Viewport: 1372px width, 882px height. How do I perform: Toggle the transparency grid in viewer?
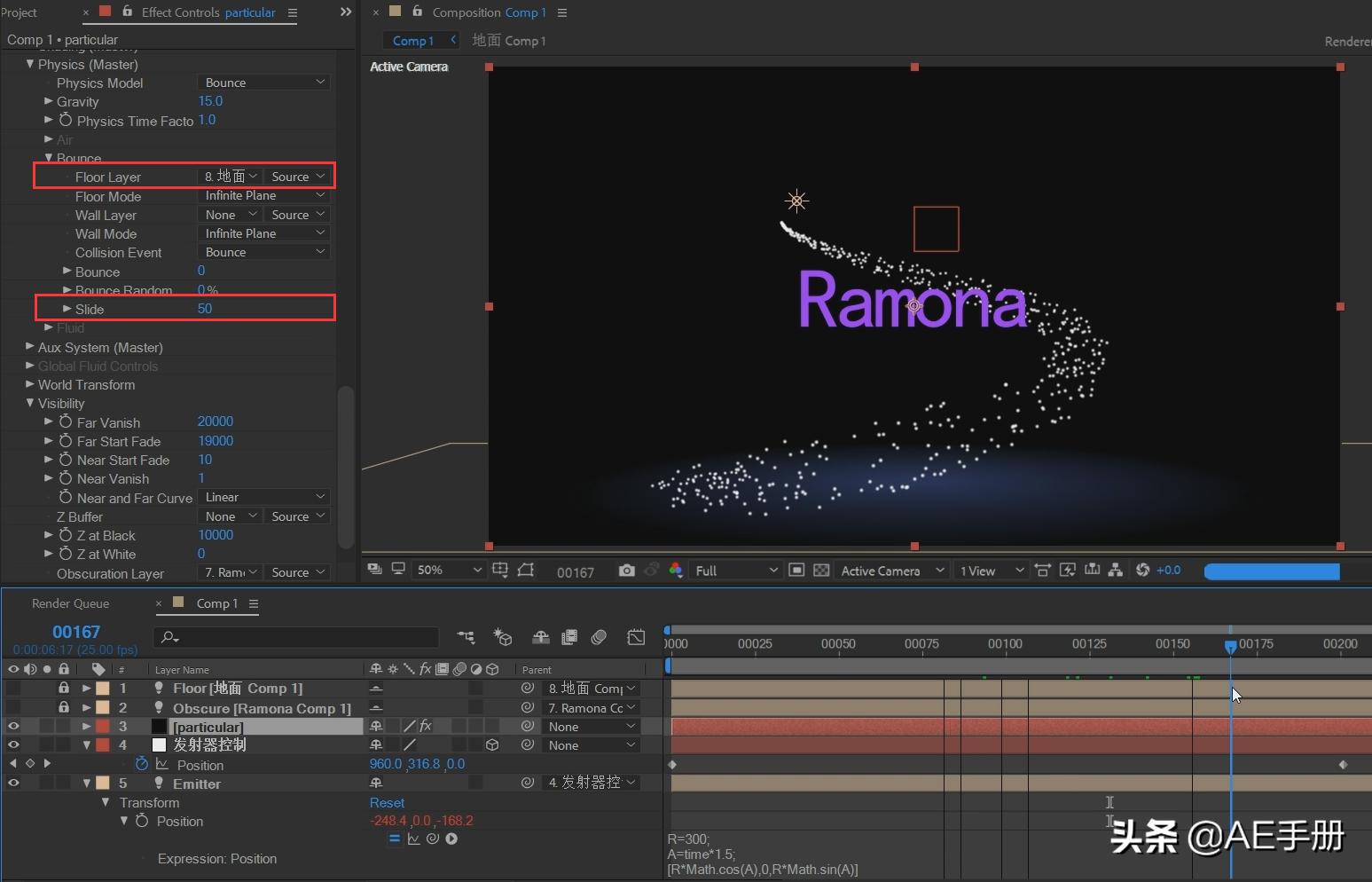click(x=821, y=571)
